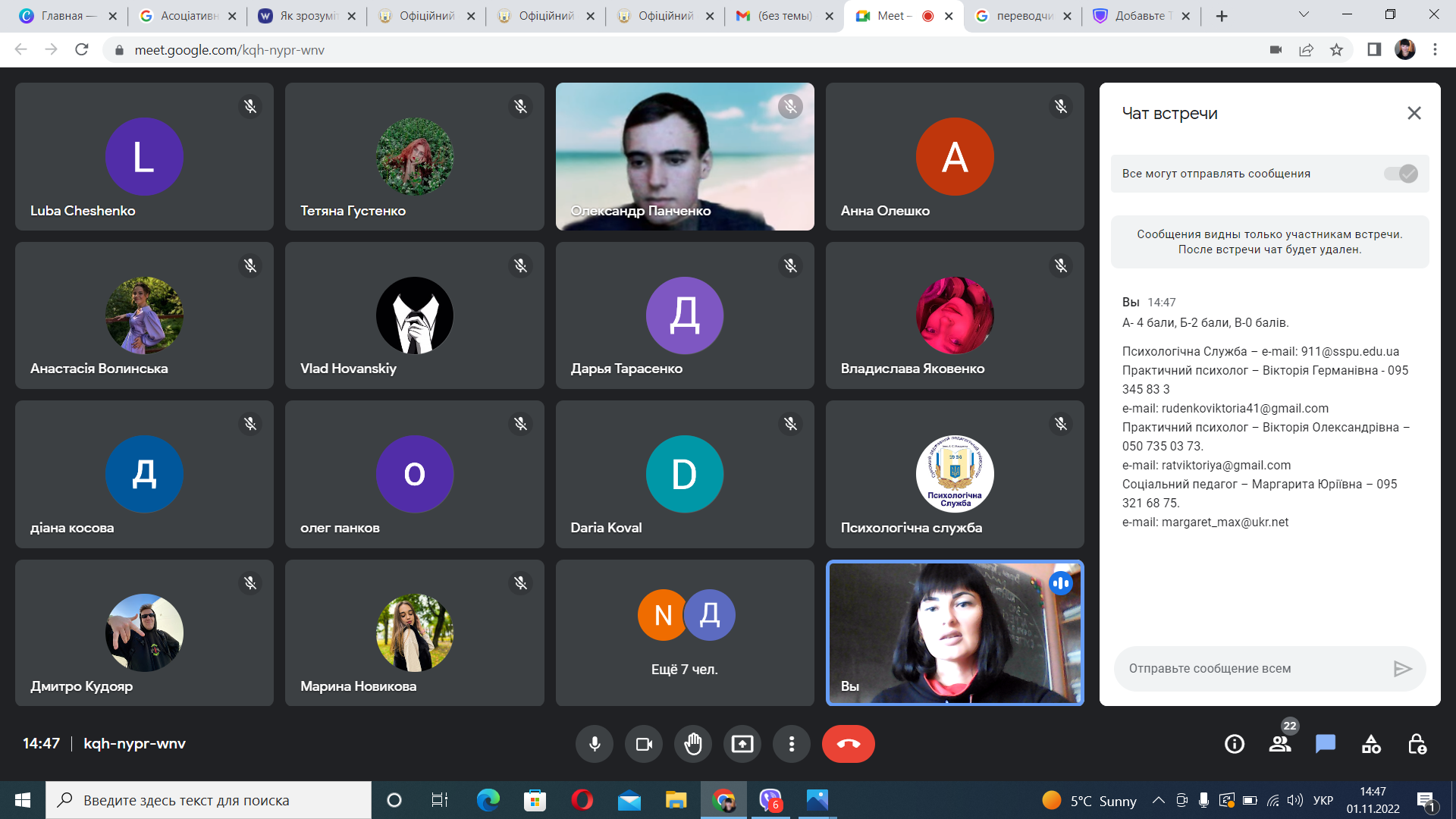Show the participants list
1456x819 pixels.
coord(1280,744)
